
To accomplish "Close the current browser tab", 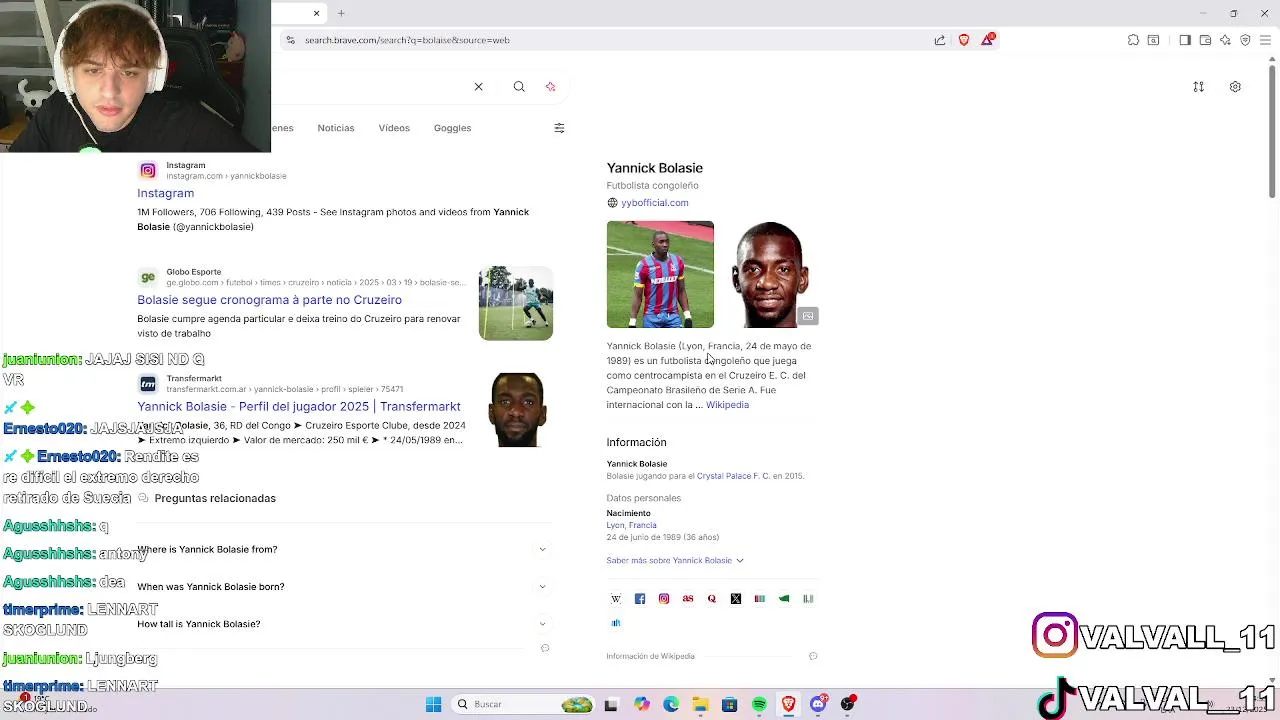I will click(x=316, y=13).
